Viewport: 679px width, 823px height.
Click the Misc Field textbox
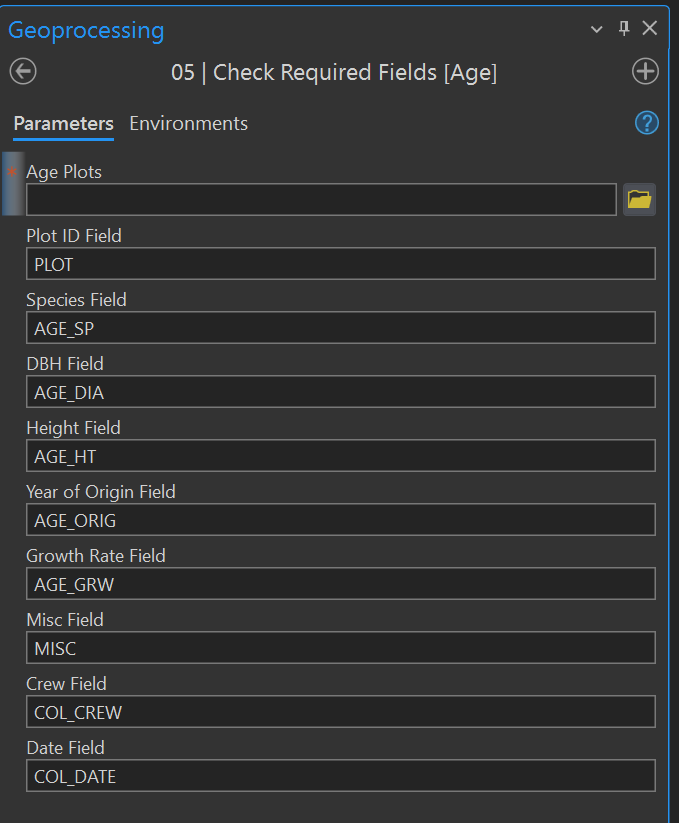pos(340,648)
